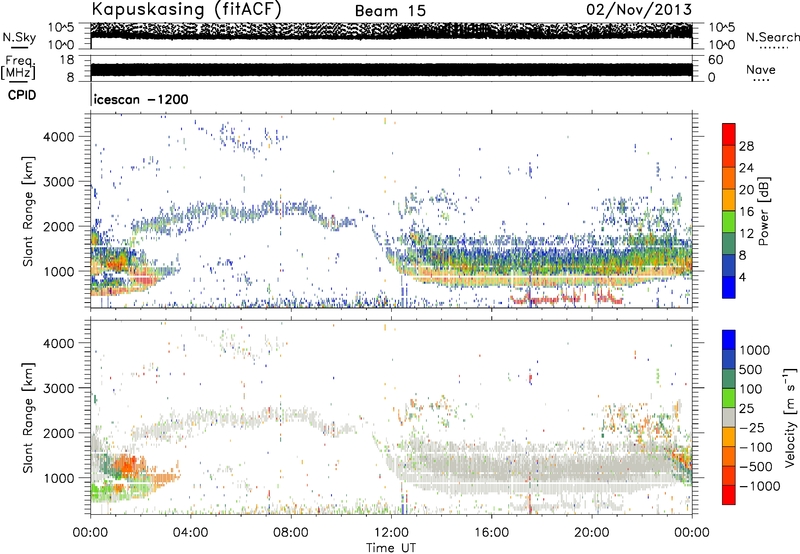800x554 pixels.
Task: Click the date '02/Nov/2013'
Action: click(x=639, y=9)
